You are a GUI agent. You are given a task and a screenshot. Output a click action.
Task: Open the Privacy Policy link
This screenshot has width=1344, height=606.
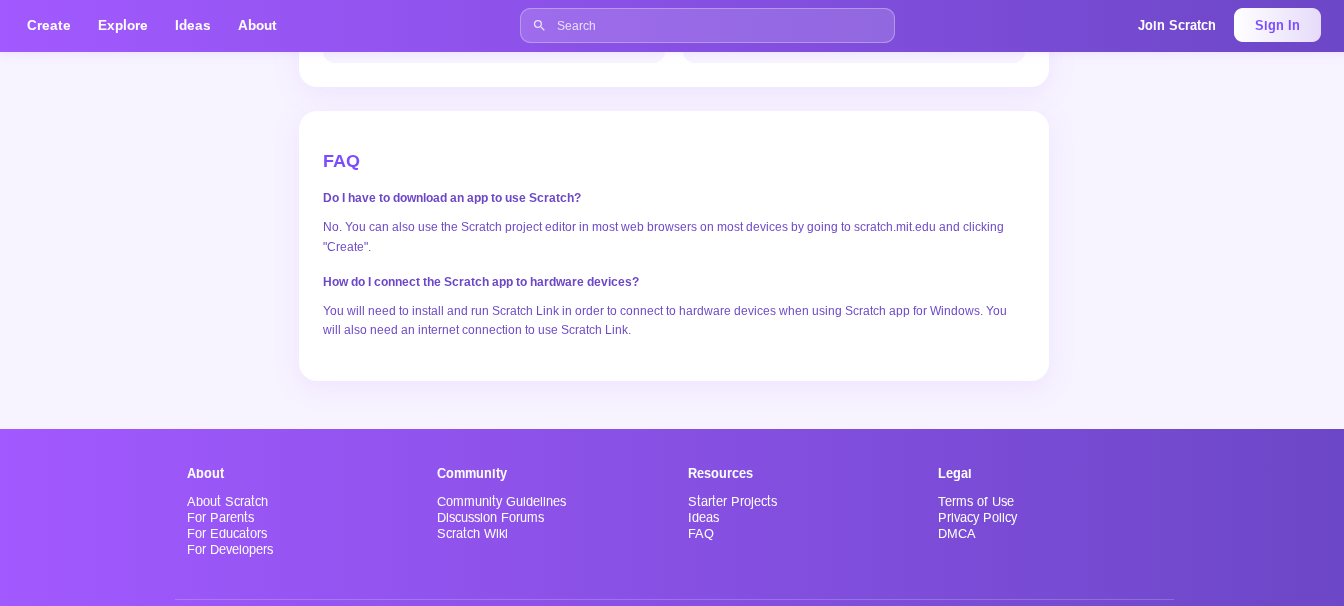(x=977, y=518)
